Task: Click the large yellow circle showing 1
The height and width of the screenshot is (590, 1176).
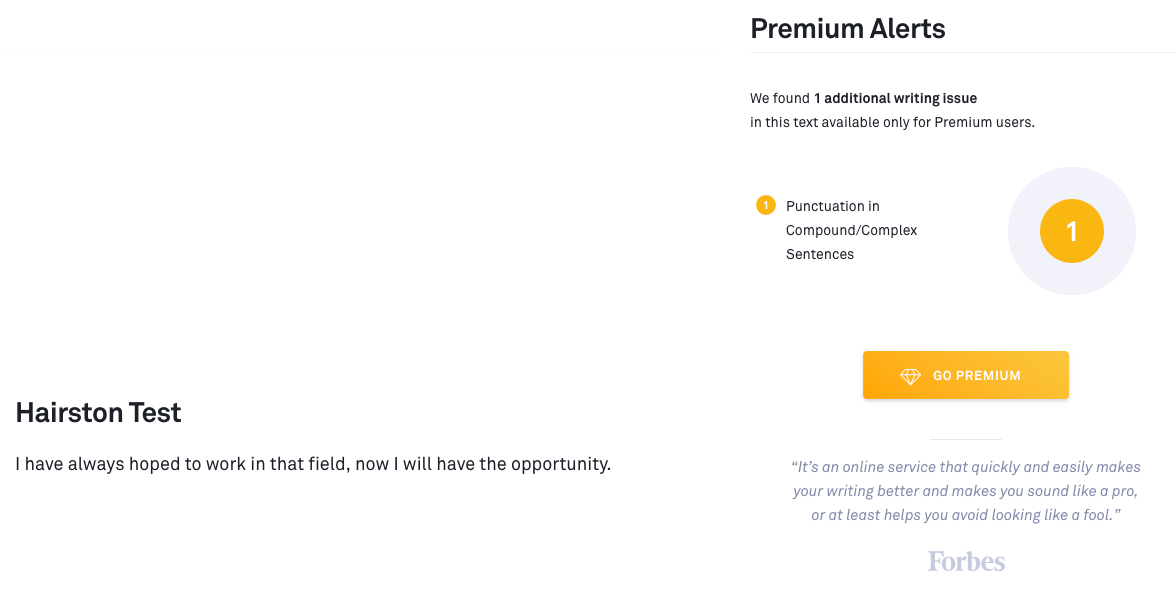Action: [x=1071, y=231]
